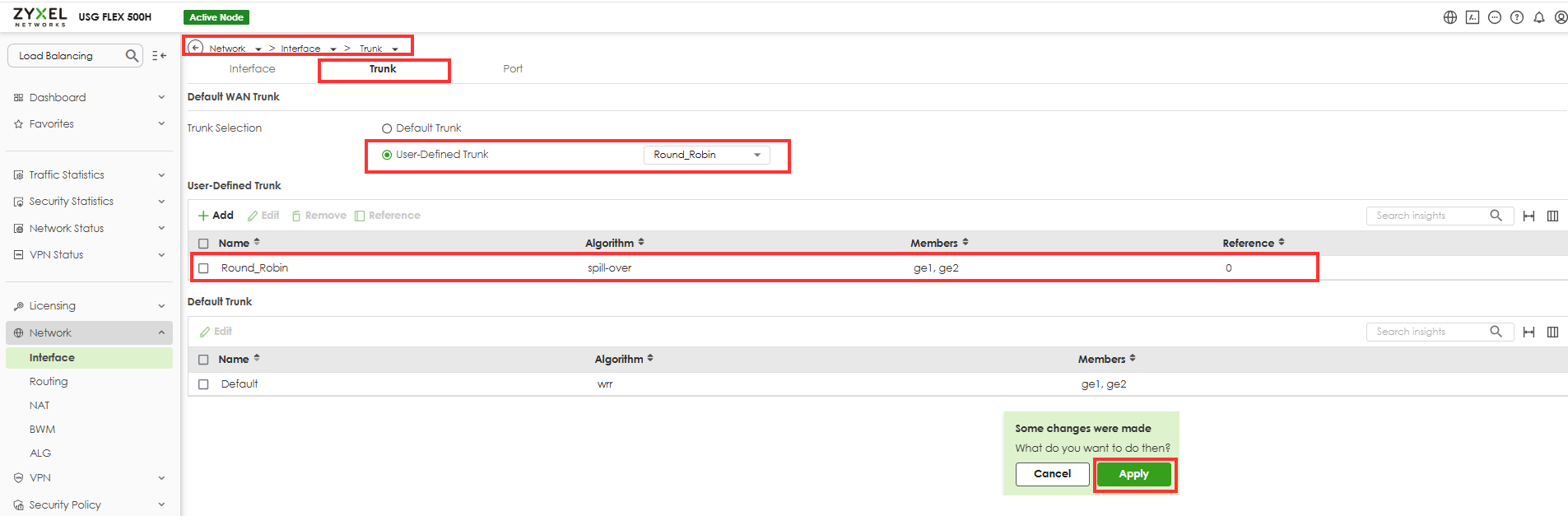This screenshot has height=516, width=1568.
Task: Open the user account icon
Action: tap(1561, 17)
